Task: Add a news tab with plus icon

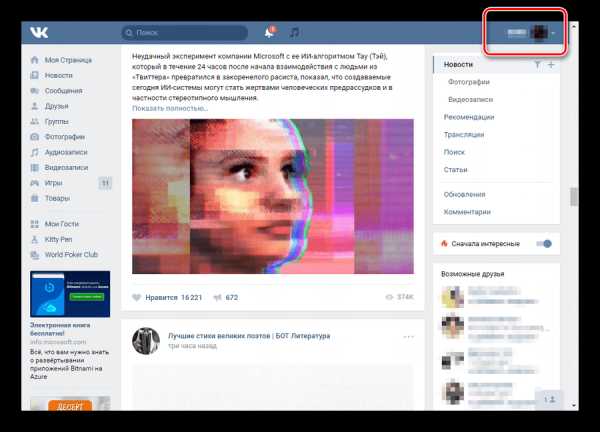Action: 551,65
